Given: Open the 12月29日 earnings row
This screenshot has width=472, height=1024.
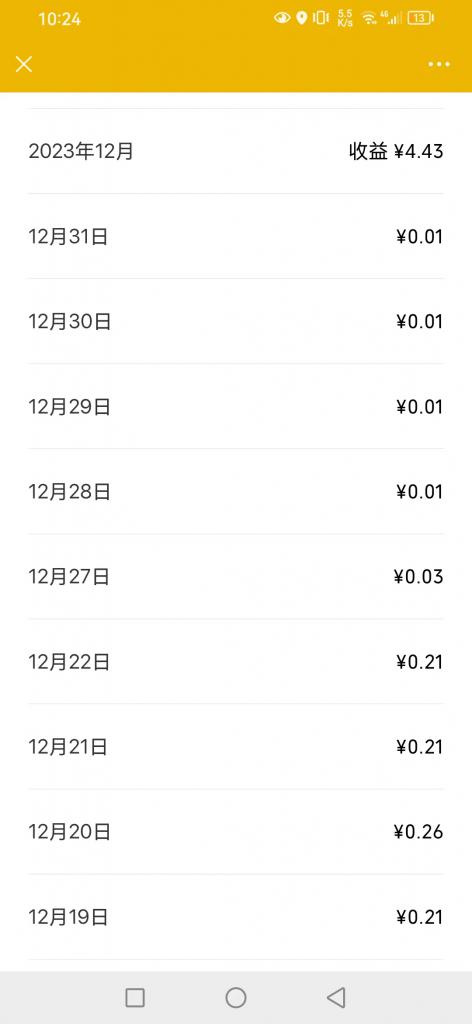Looking at the screenshot, I should coord(236,406).
